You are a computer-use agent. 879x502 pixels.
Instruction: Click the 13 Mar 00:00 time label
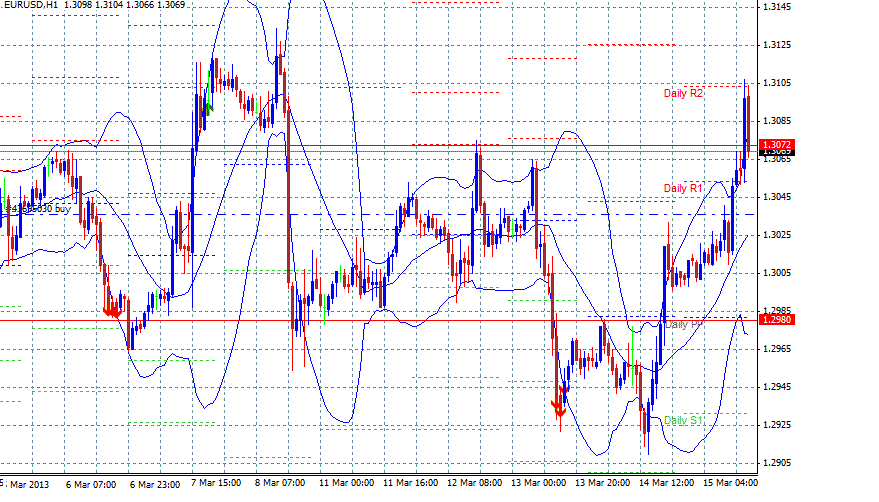(x=538, y=483)
